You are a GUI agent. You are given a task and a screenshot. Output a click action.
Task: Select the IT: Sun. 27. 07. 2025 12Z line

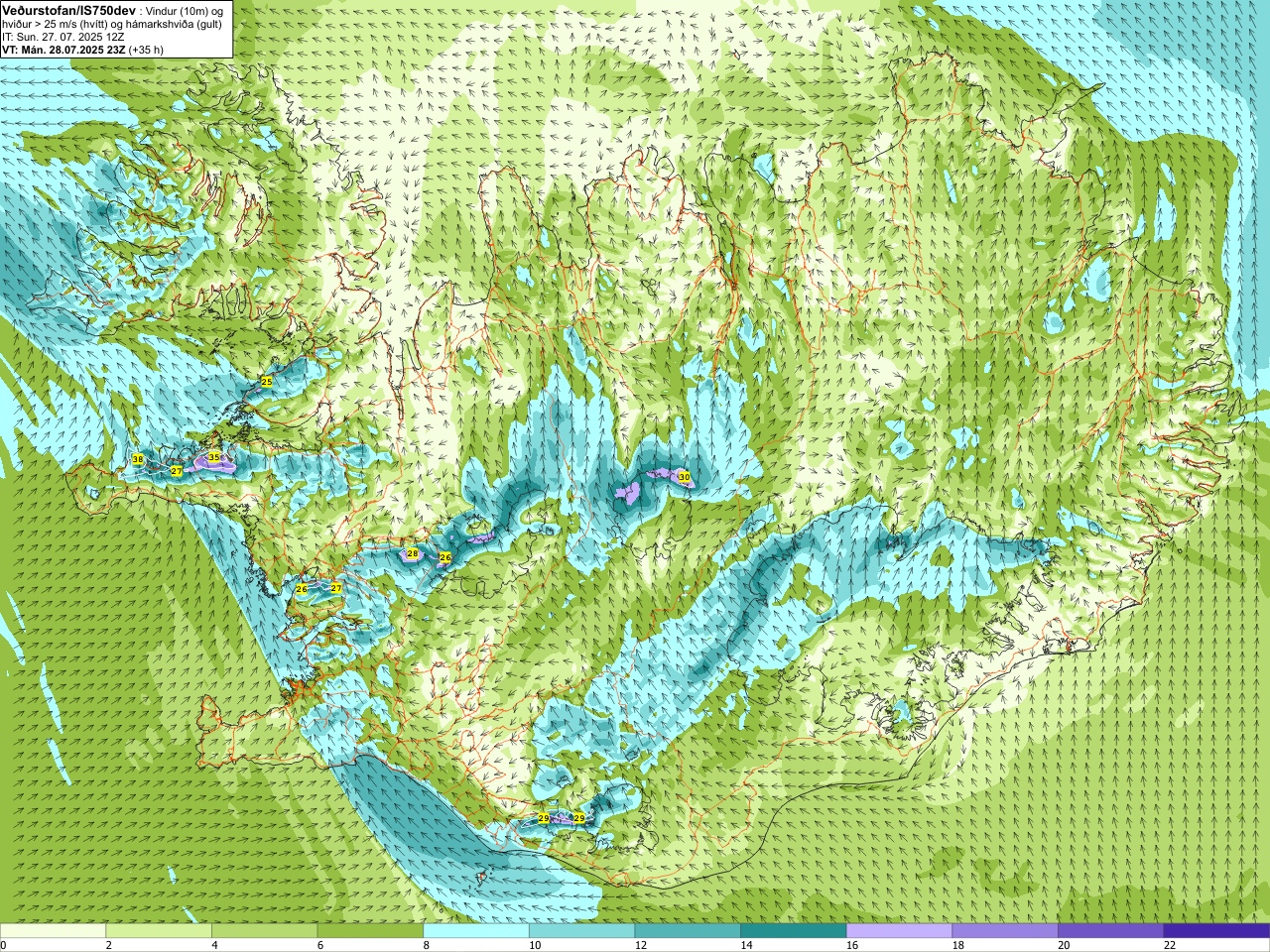(x=62, y=37)
